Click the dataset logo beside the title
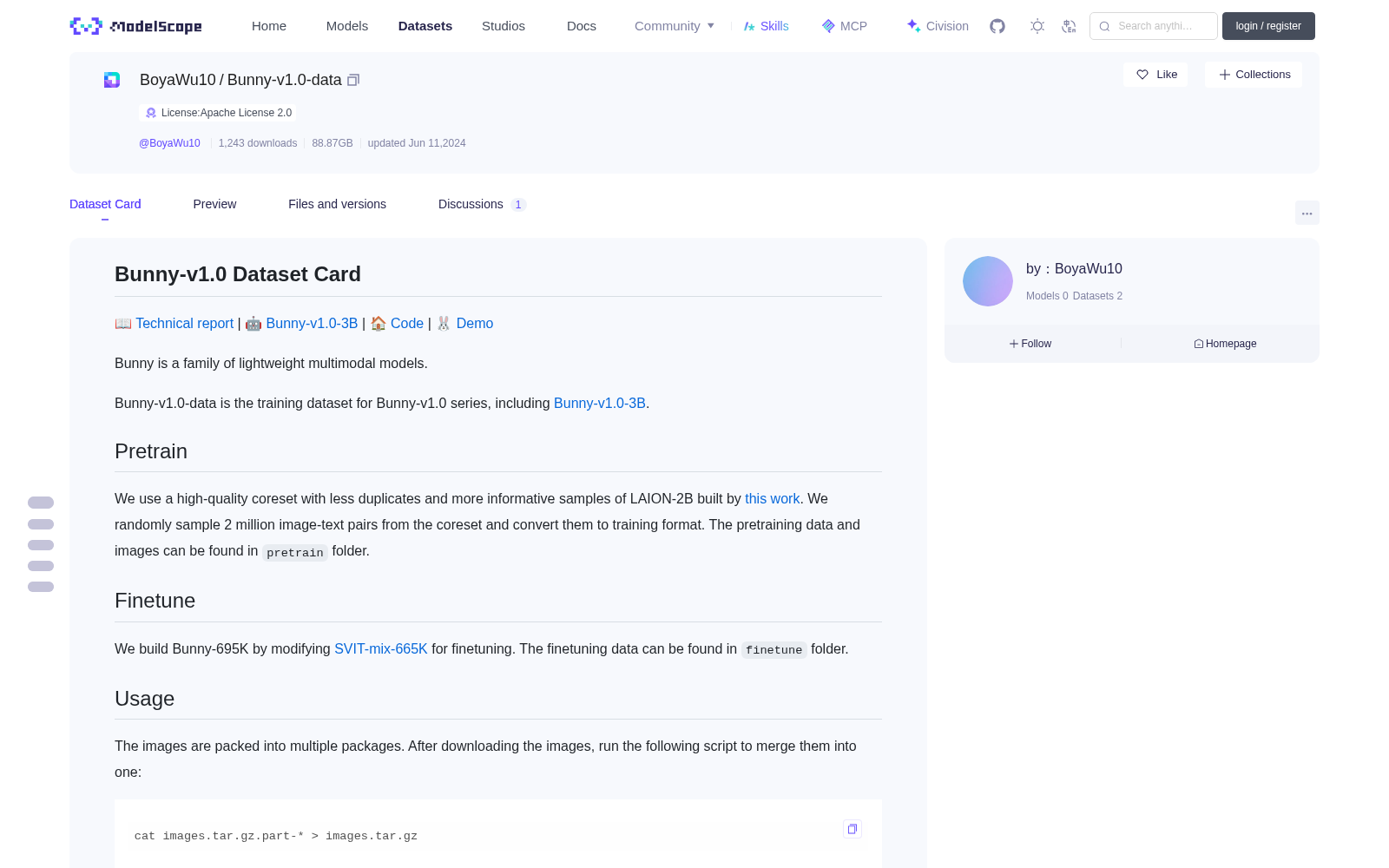The height and width of the screenshot is (868, 1389). tap(112, 80)
